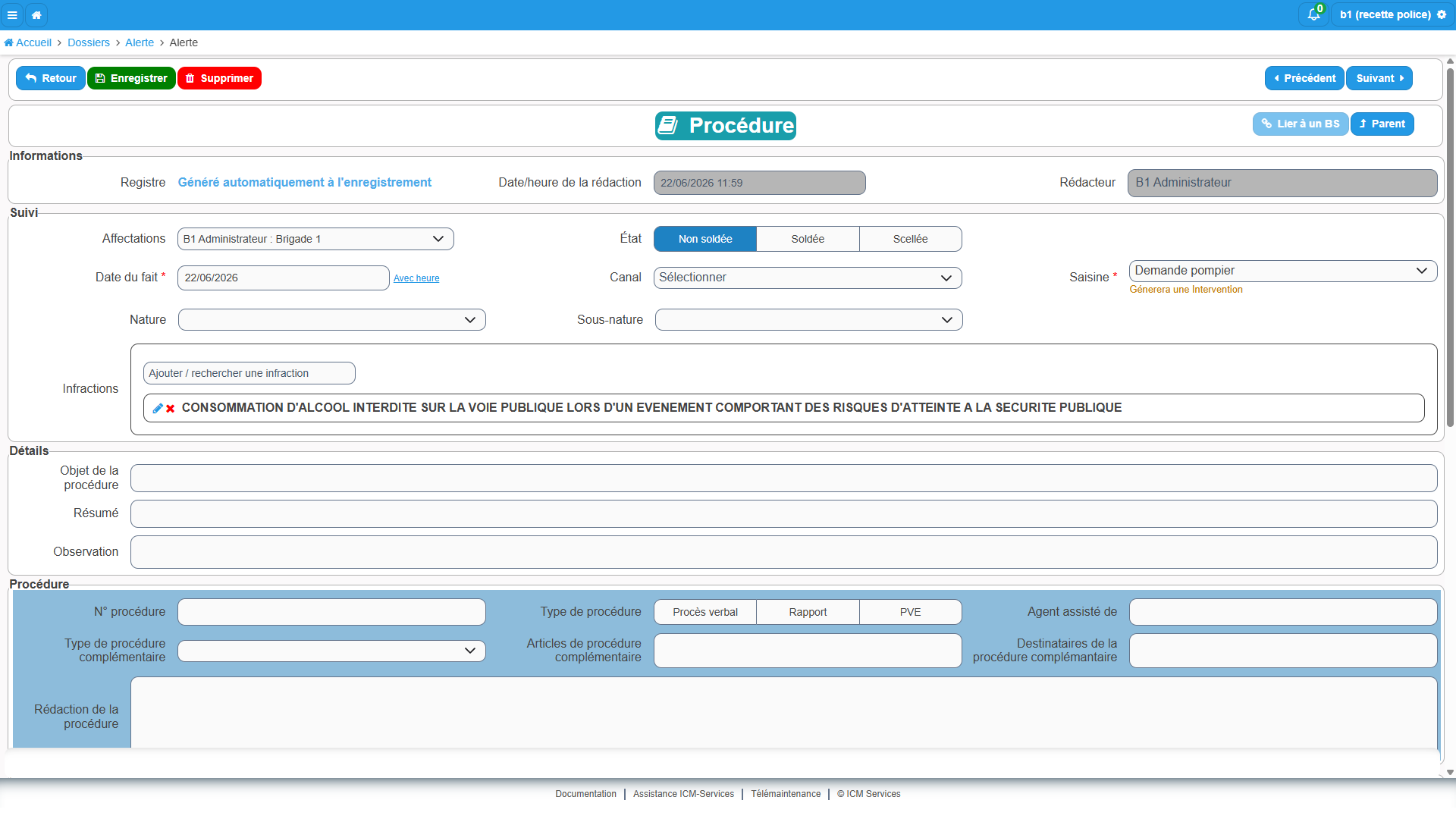Click the page vertical scrollbar
1456x819 pixels.
click(1450, 249)
